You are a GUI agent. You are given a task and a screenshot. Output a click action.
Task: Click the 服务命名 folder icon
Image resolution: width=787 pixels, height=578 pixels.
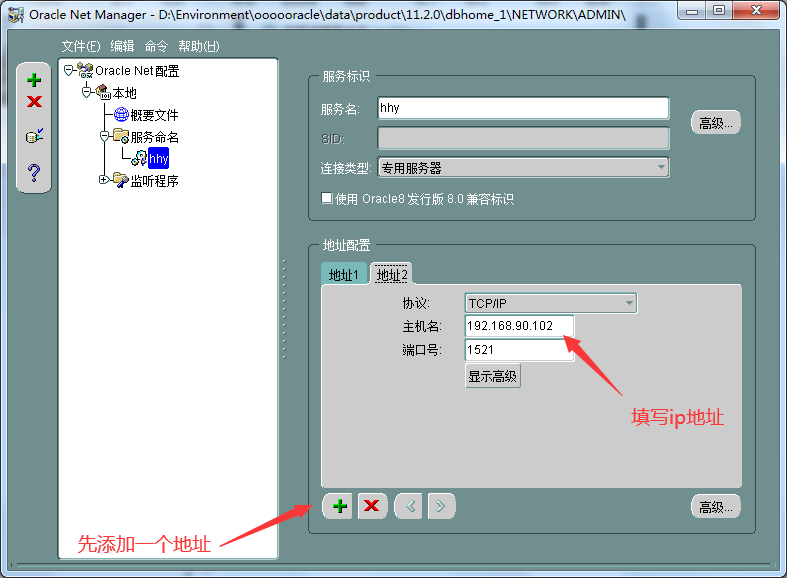coord(121,136)
